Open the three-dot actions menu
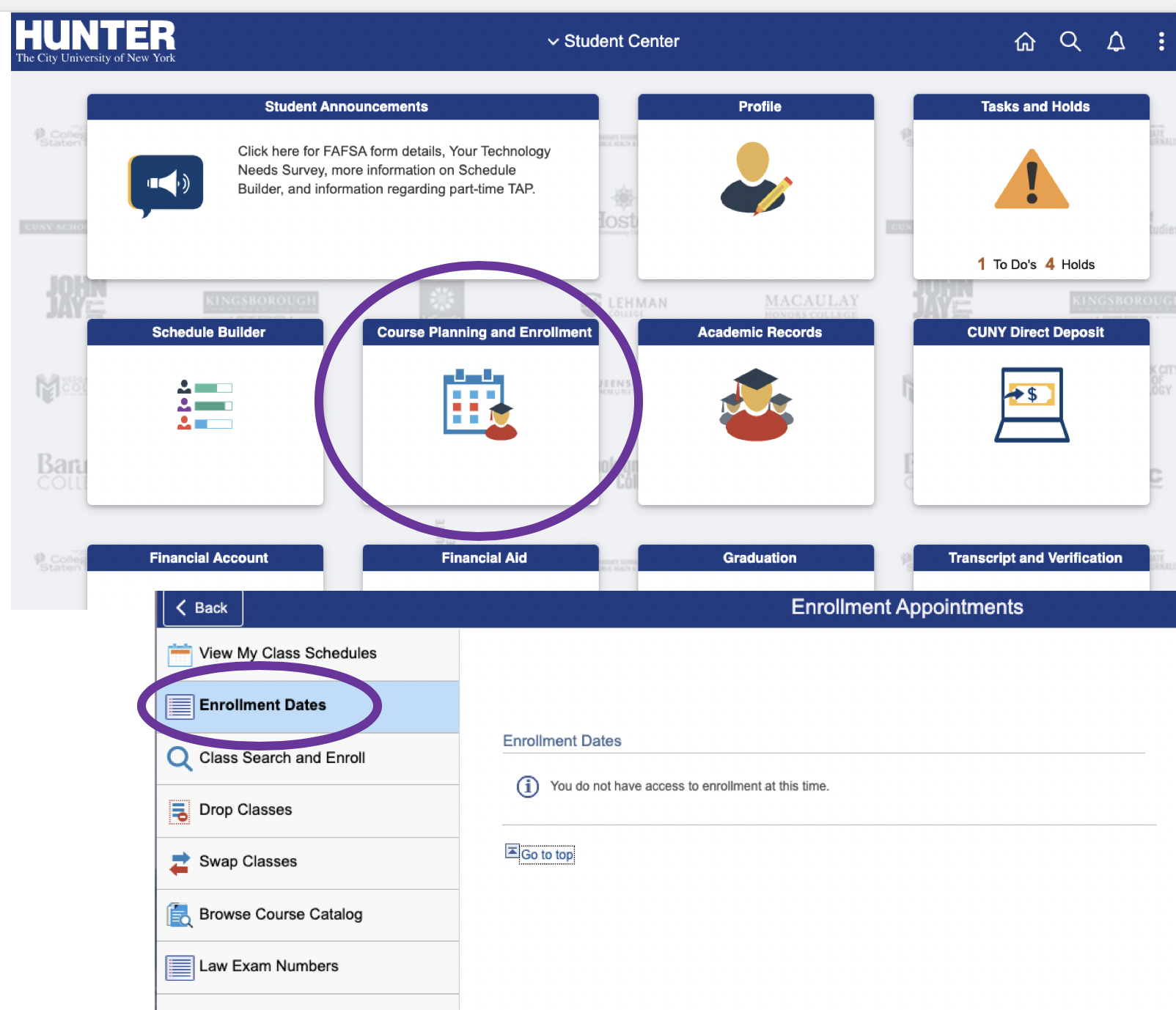The width and height of the screenshot is (1176, 1010). tap(1161, 42)
